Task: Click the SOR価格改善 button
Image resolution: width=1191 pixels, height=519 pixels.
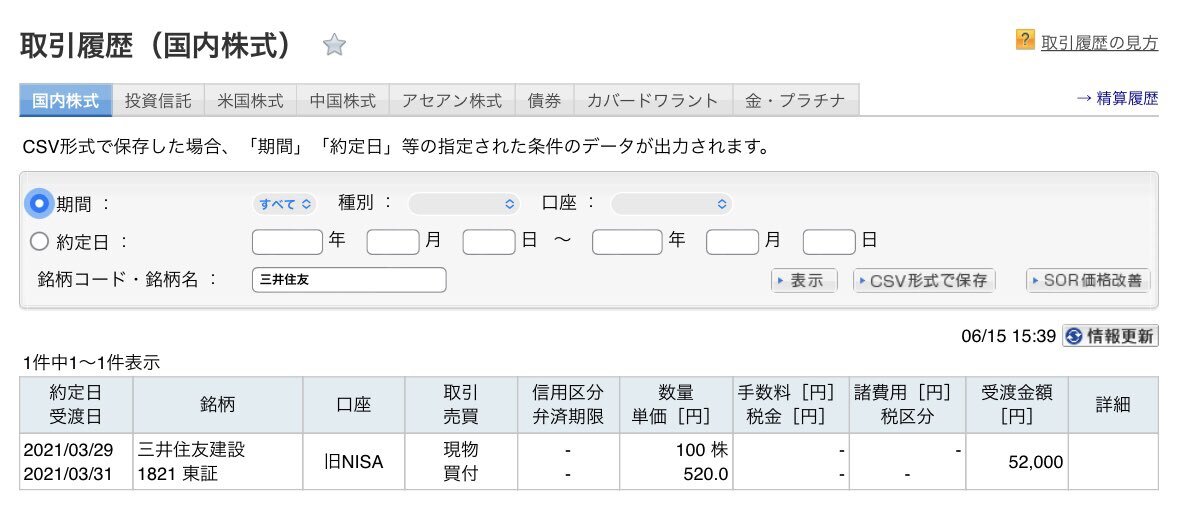Action: click(1088, 280)
